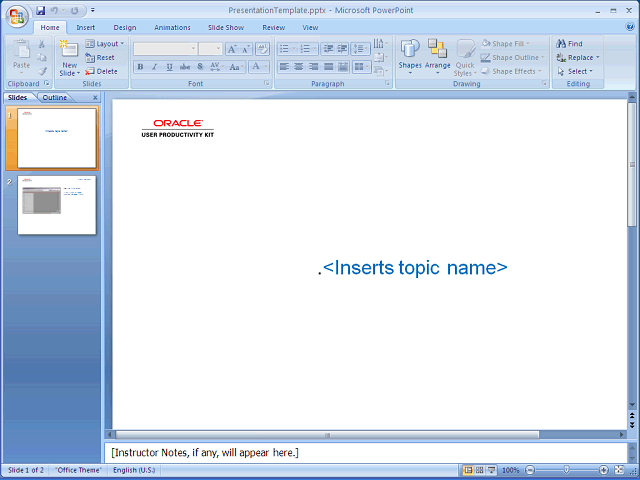Open the Shapes gallery
640x480 pixels.
[x=410, y=57]
